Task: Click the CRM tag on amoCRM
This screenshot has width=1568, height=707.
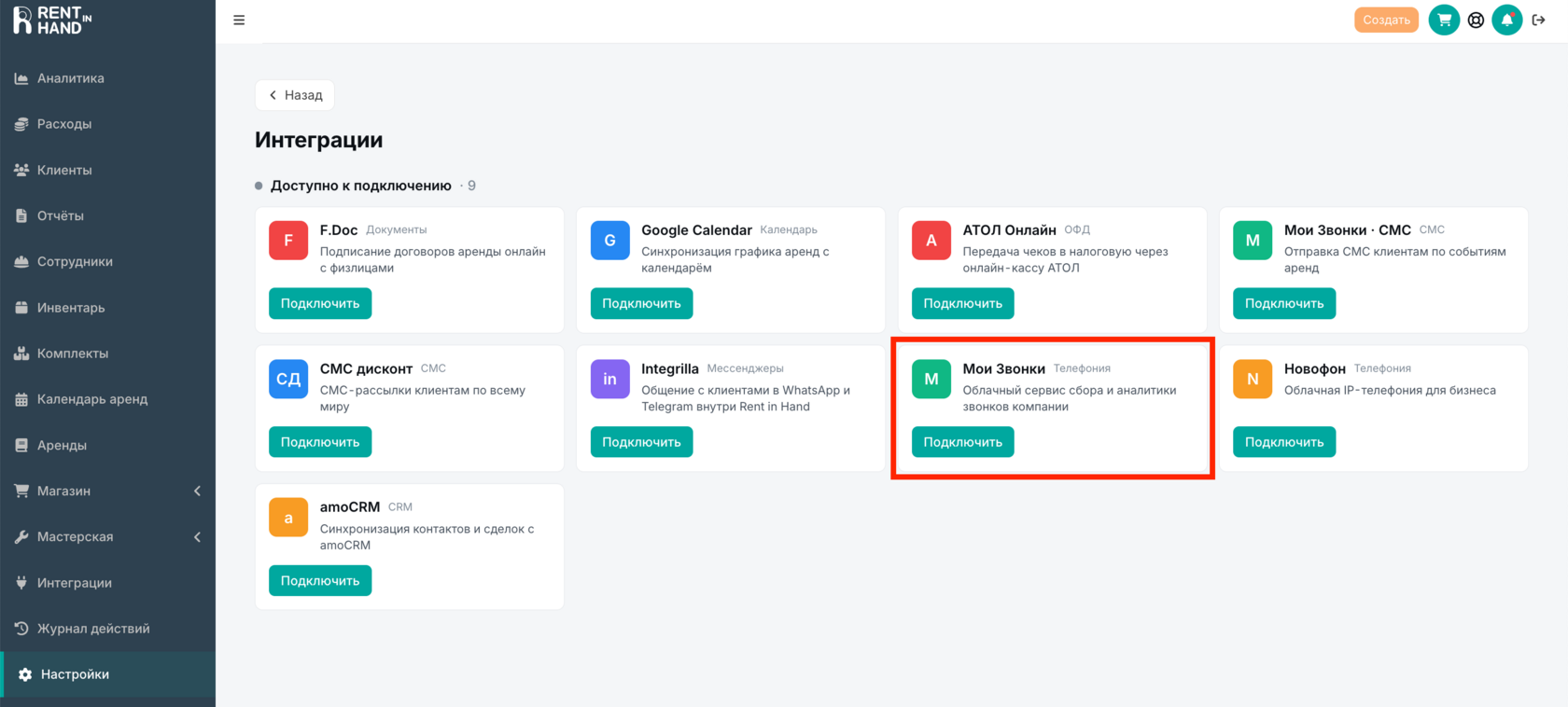Action: (x=400, y=507)
